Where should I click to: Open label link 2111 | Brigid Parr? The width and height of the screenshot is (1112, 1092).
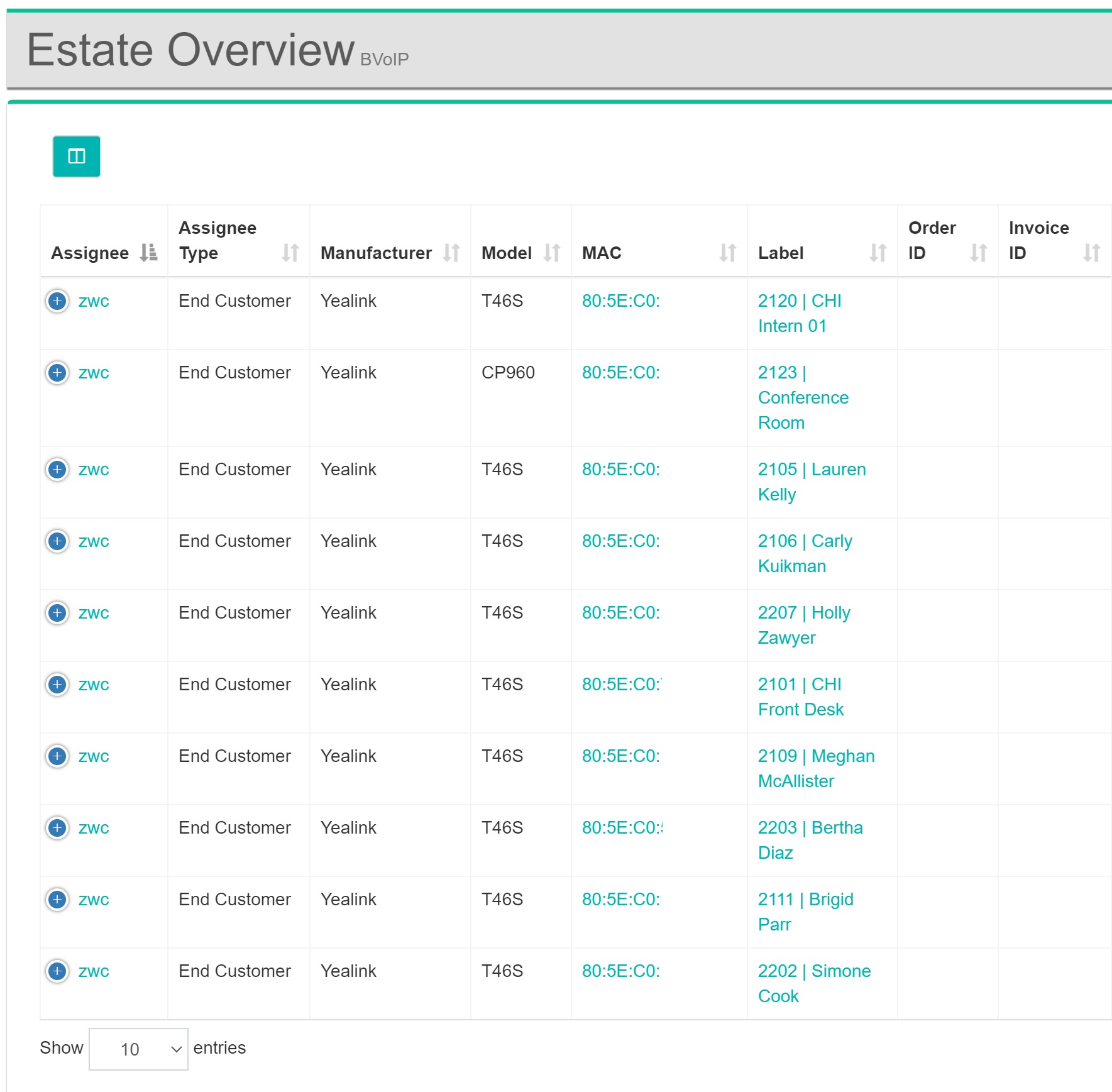[x=806, y=912]
